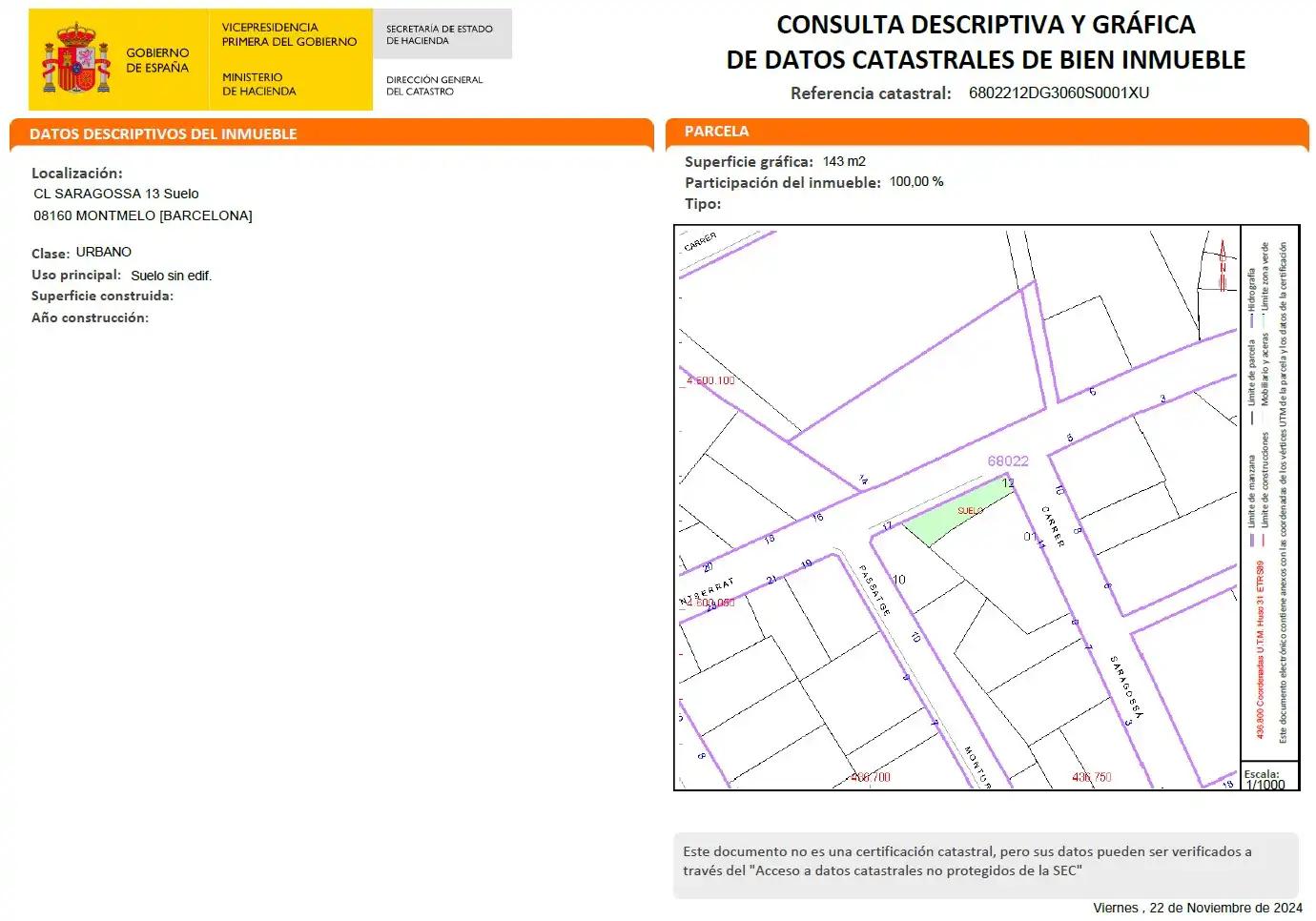Click "DIRECCIÓN GENERAL DEL CATASTRO" text
Image resolution: width=1316 pixels, height=921 pixels.
click(x=434, y=86)
